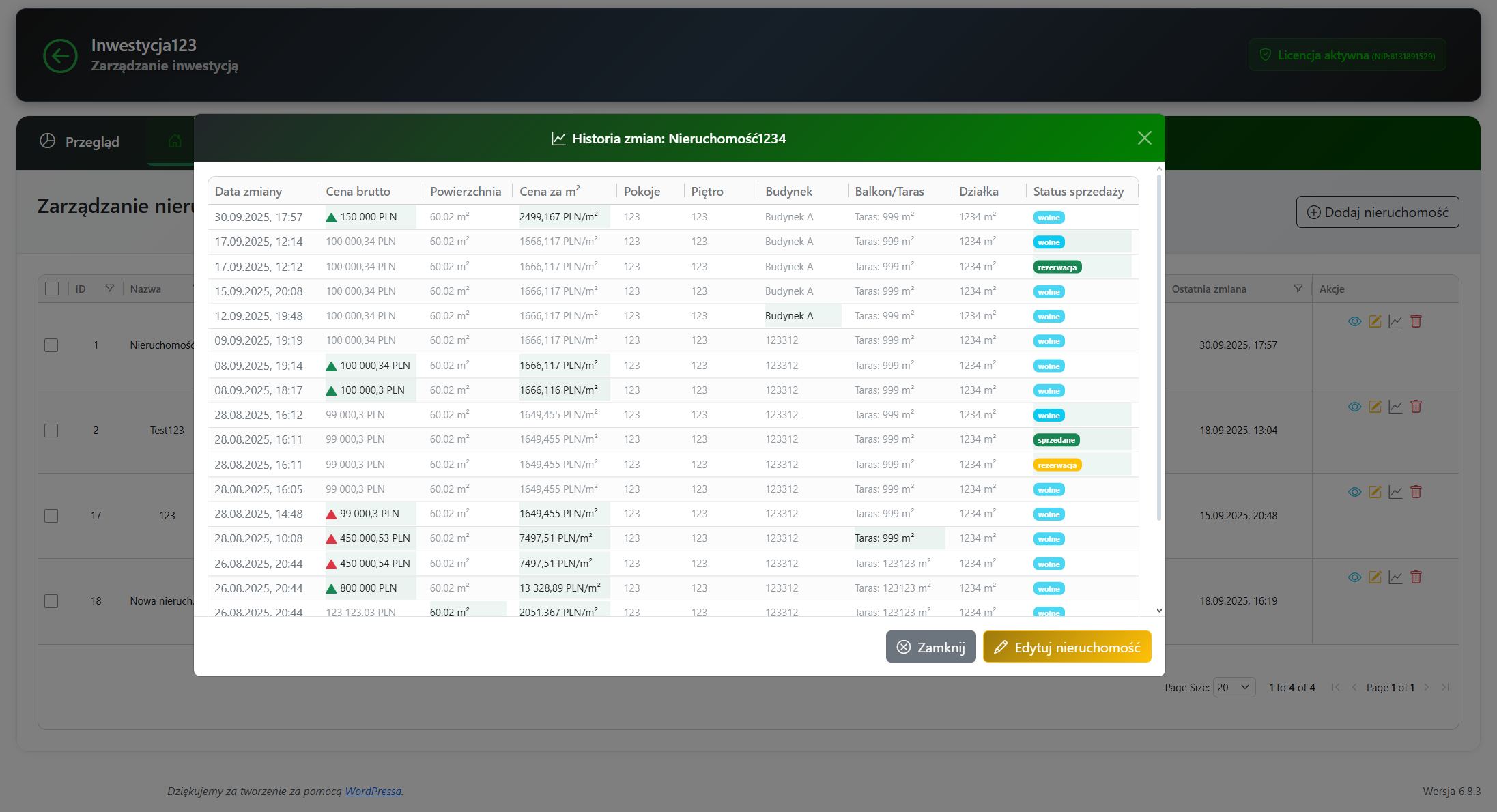Image resolution: width=1497 pixels, height=812 pixels.
Task: Click the history chart icon in row 18
Action: (1395, 577)
